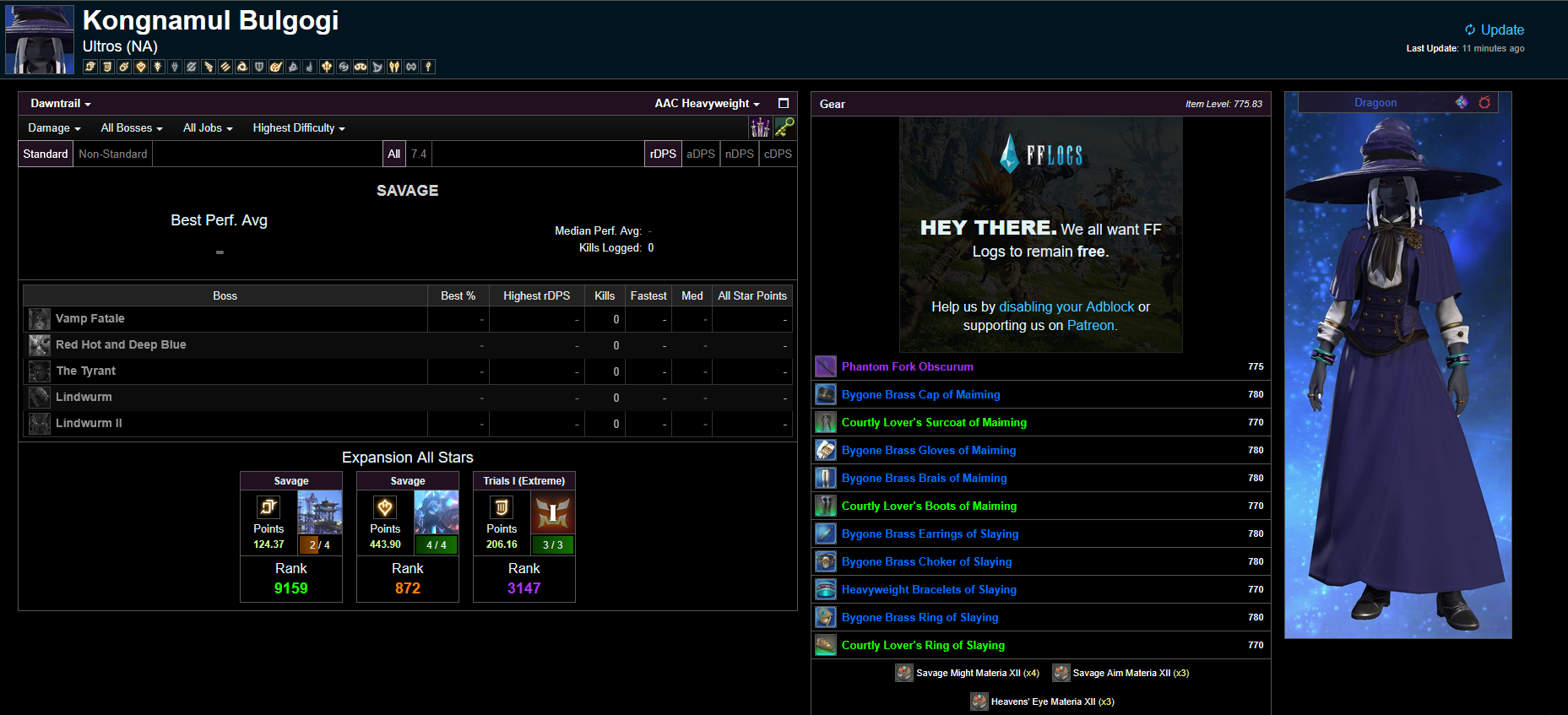Screen dimensions: 1568x715
Task: Open the Patreon link
Action: 1090,325
